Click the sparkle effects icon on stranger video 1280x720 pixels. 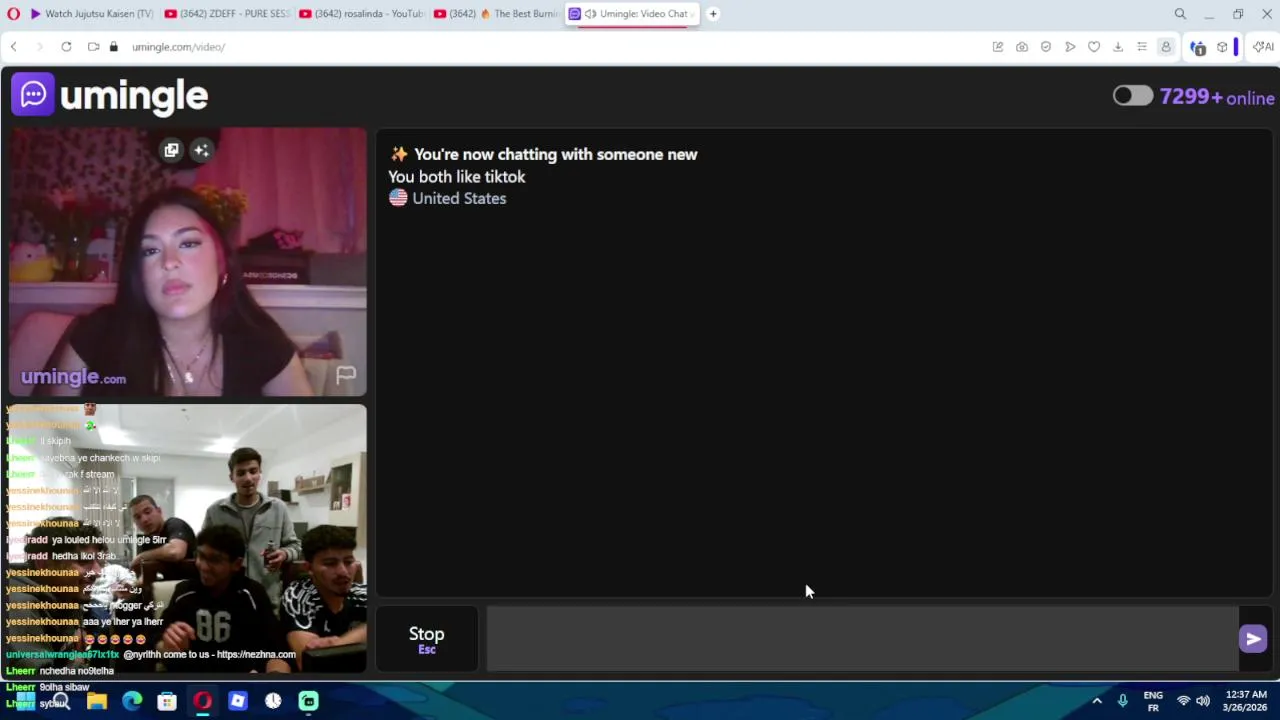[x=201, y=150]
